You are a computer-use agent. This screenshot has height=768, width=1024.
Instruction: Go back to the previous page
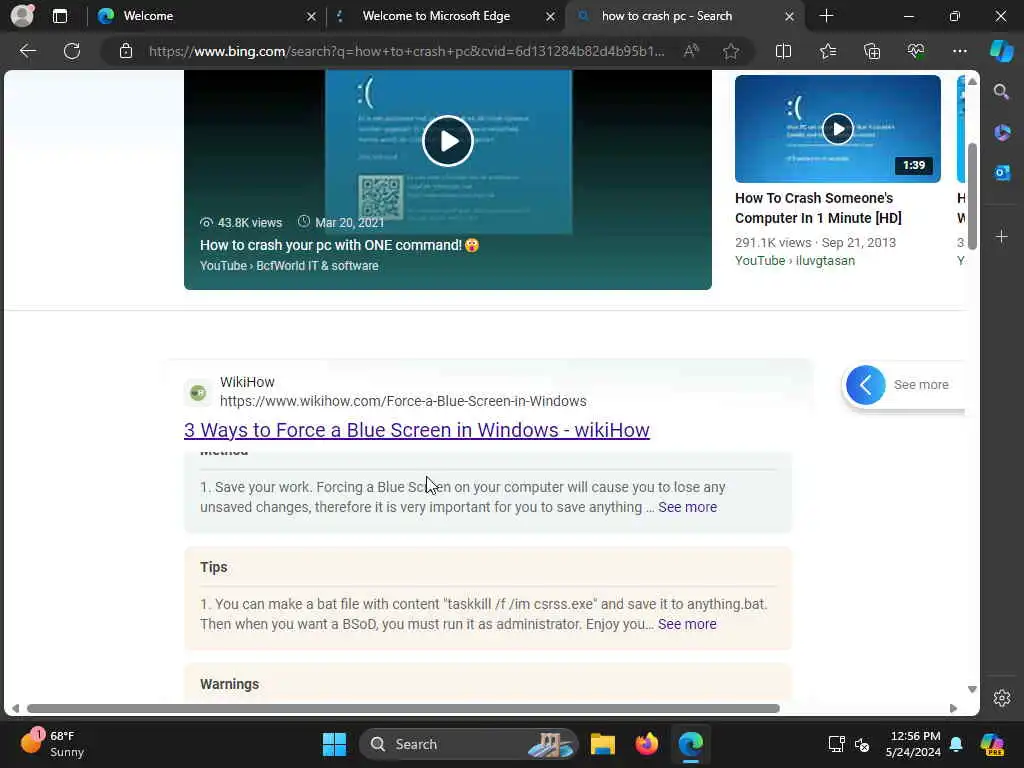(x=27, y=51)
